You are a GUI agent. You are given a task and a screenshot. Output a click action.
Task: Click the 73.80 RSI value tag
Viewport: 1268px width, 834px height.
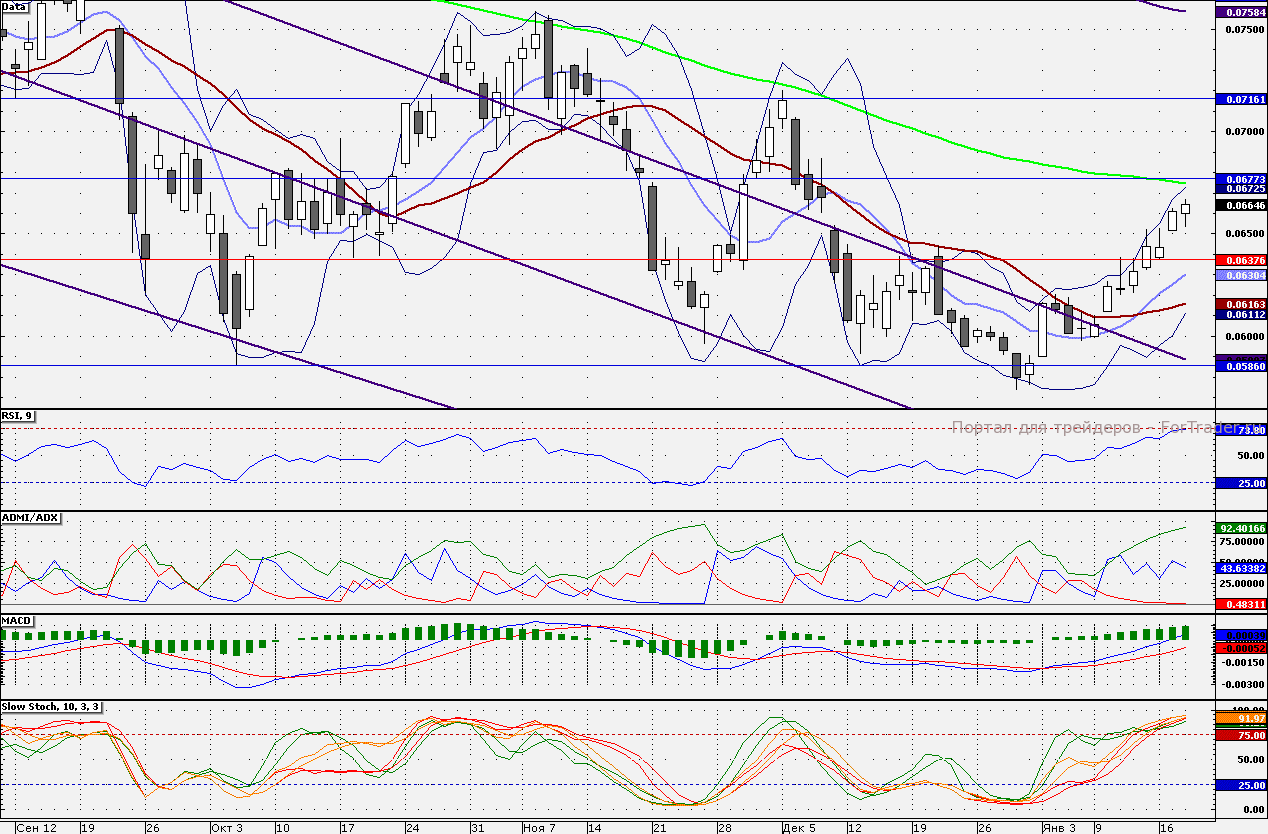point(1240,430)
